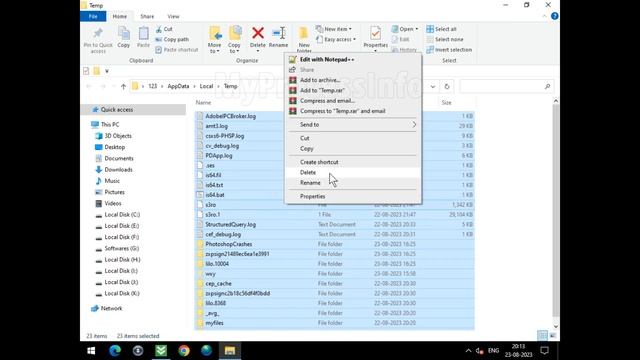Click the AppData breadcrumb in address bar
Image resolution: width=640 pixels, height=360 pixels.
[x=178, y=87]
